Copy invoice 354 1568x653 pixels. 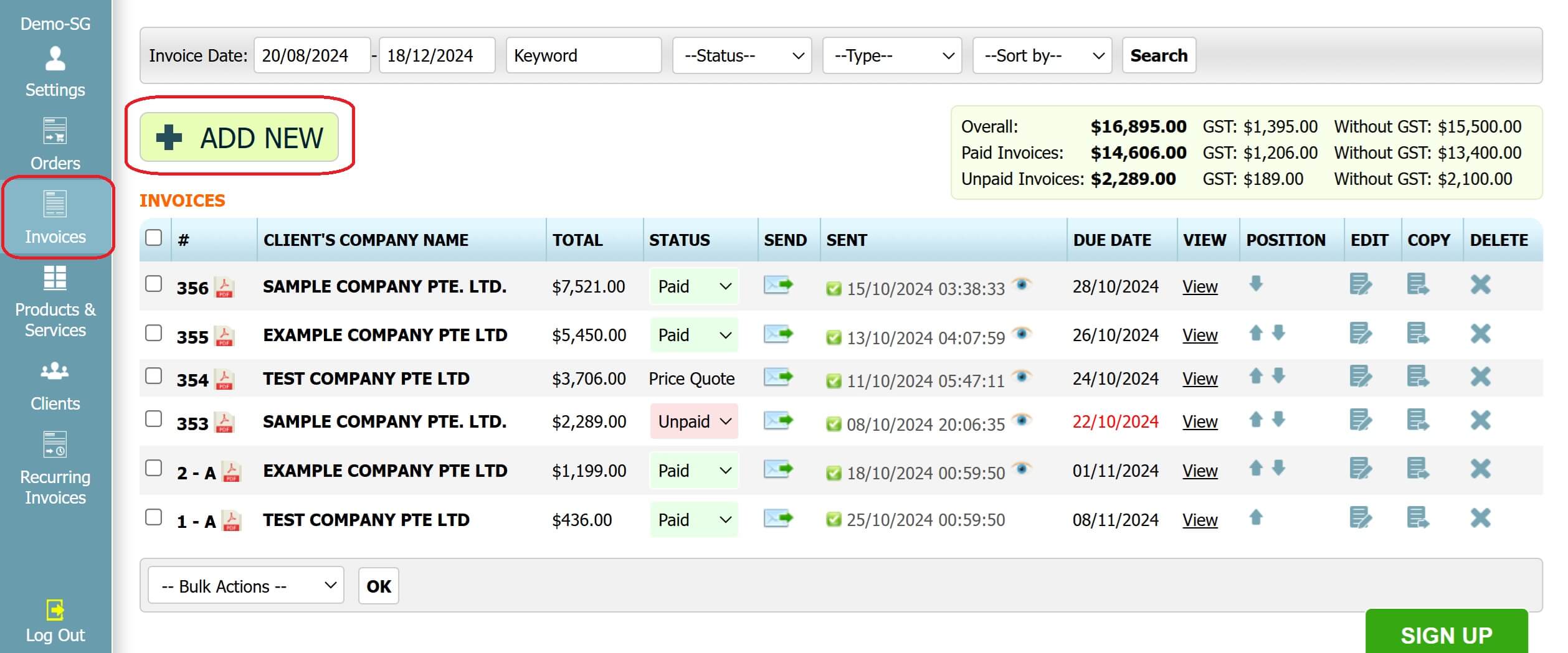pos(1418,377)
